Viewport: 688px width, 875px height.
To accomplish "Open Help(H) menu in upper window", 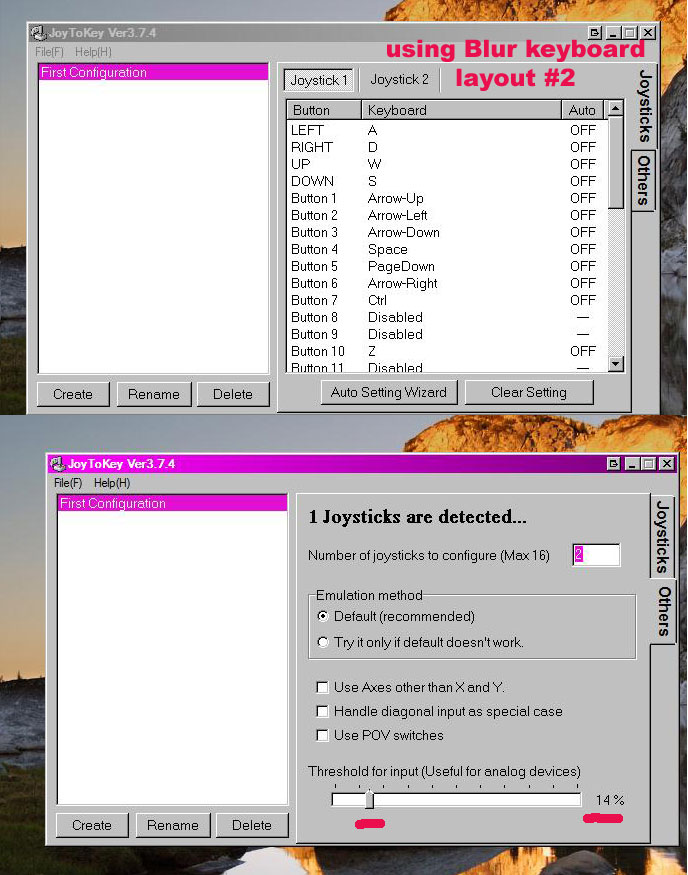I will coord(93,52).
